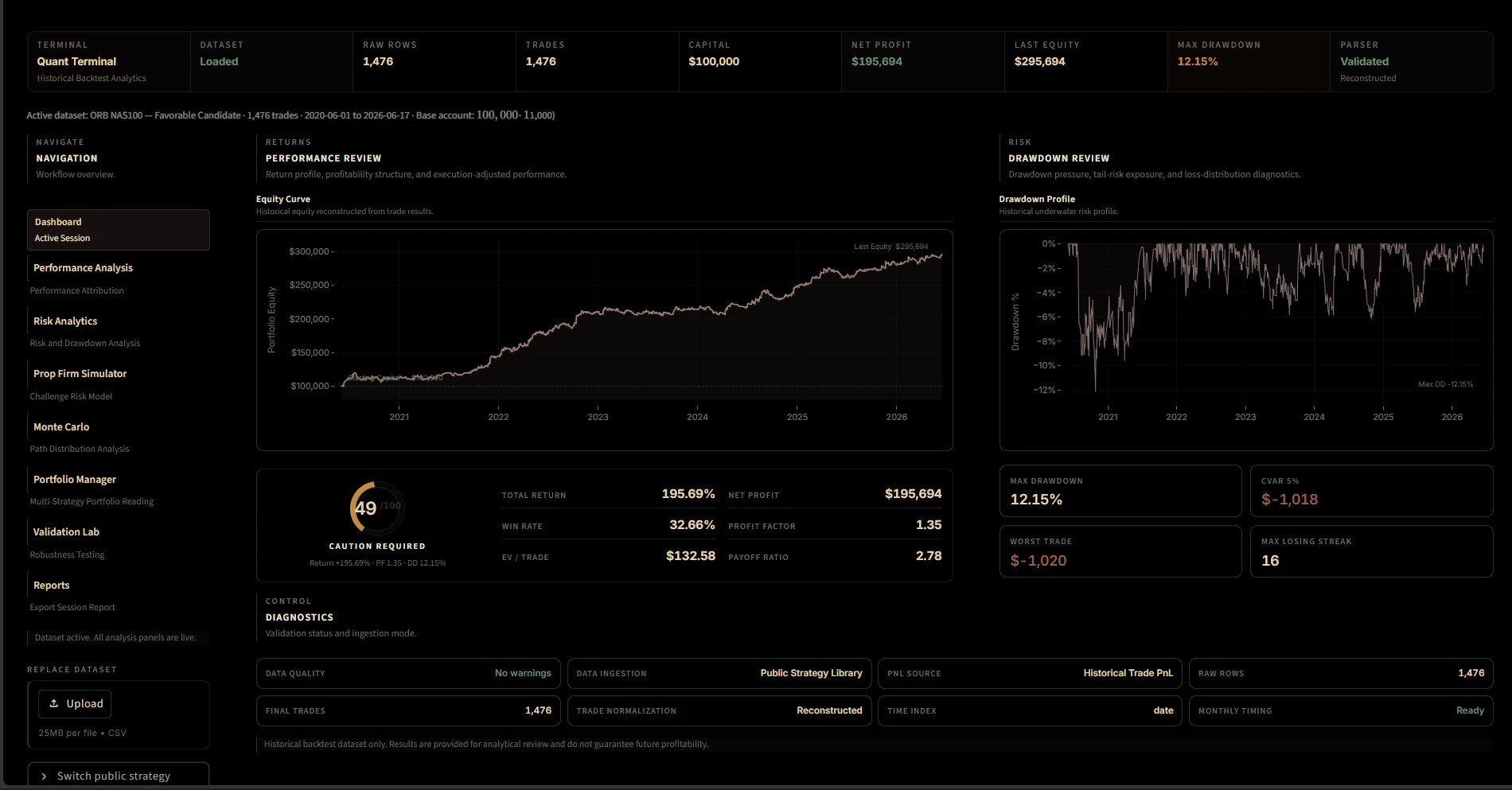Viewport: 1512px width, 790px height.
Task: Click the Dataset Loaded status
Action: 219,61
